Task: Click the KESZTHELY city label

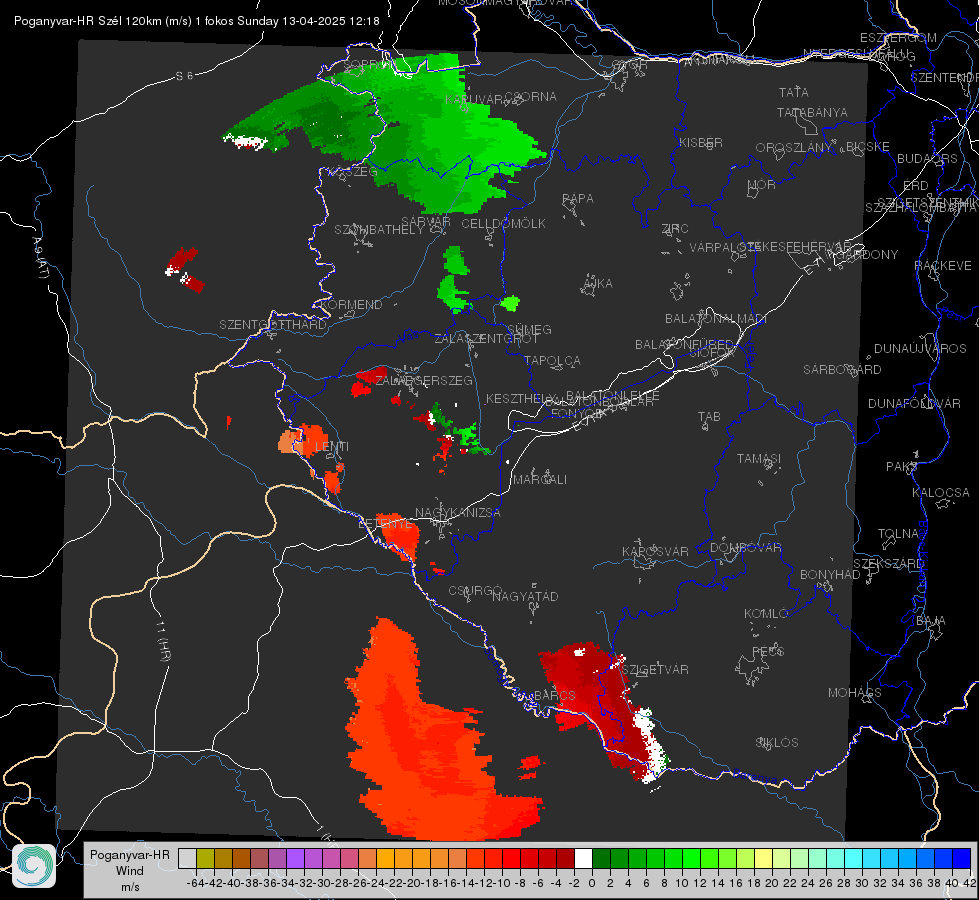Action: tap(521, 398)
